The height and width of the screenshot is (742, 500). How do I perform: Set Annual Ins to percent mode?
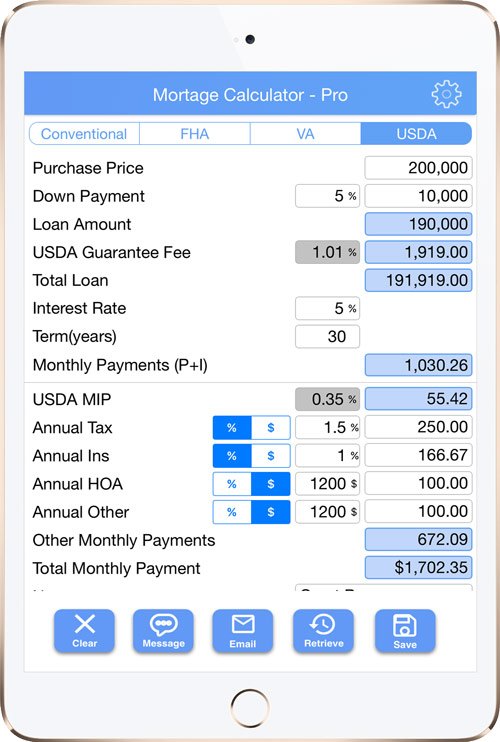tap(232, 456)
